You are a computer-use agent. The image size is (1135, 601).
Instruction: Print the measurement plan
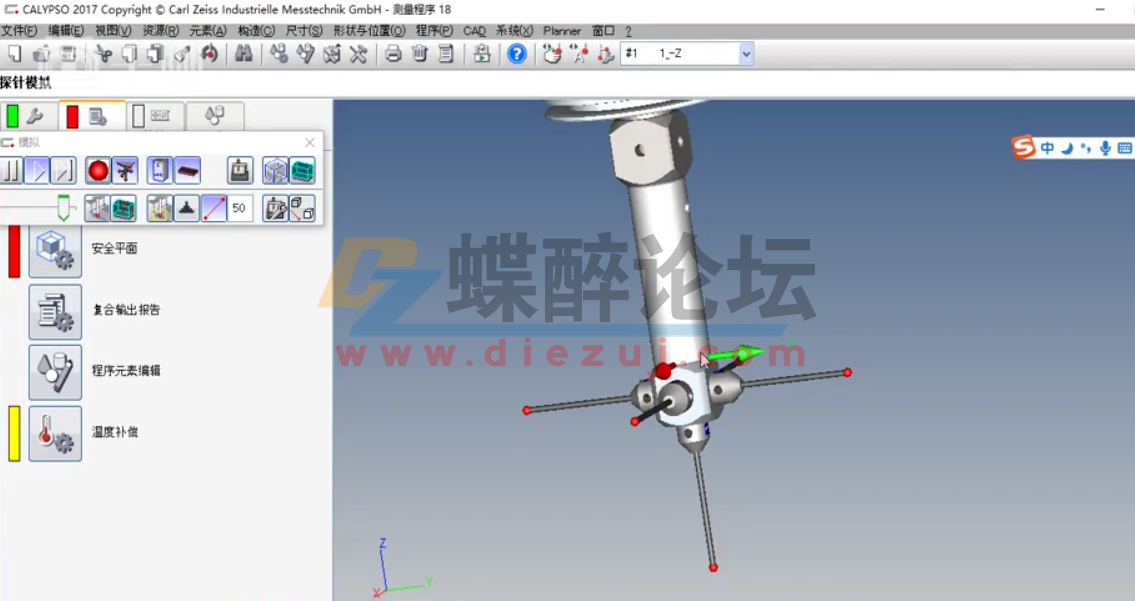tap(392, 54)
